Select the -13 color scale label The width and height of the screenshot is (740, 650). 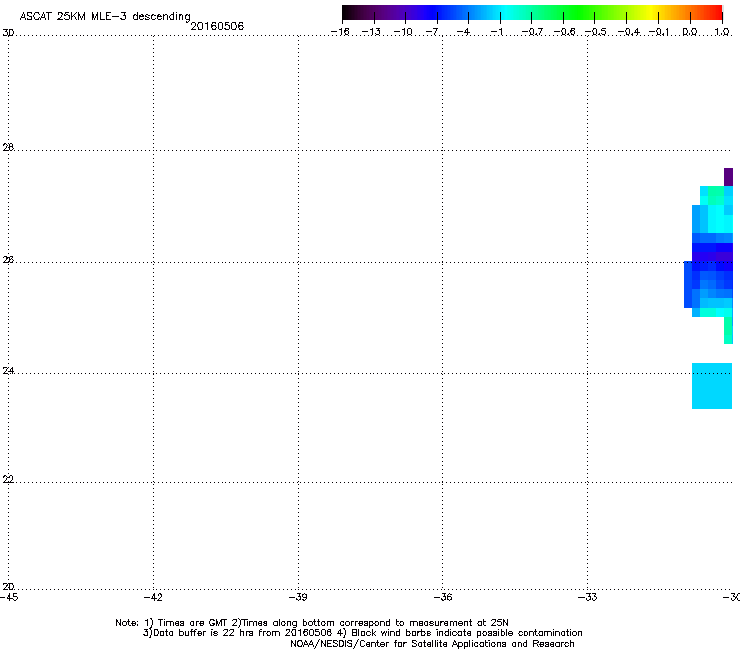(371, 32)
